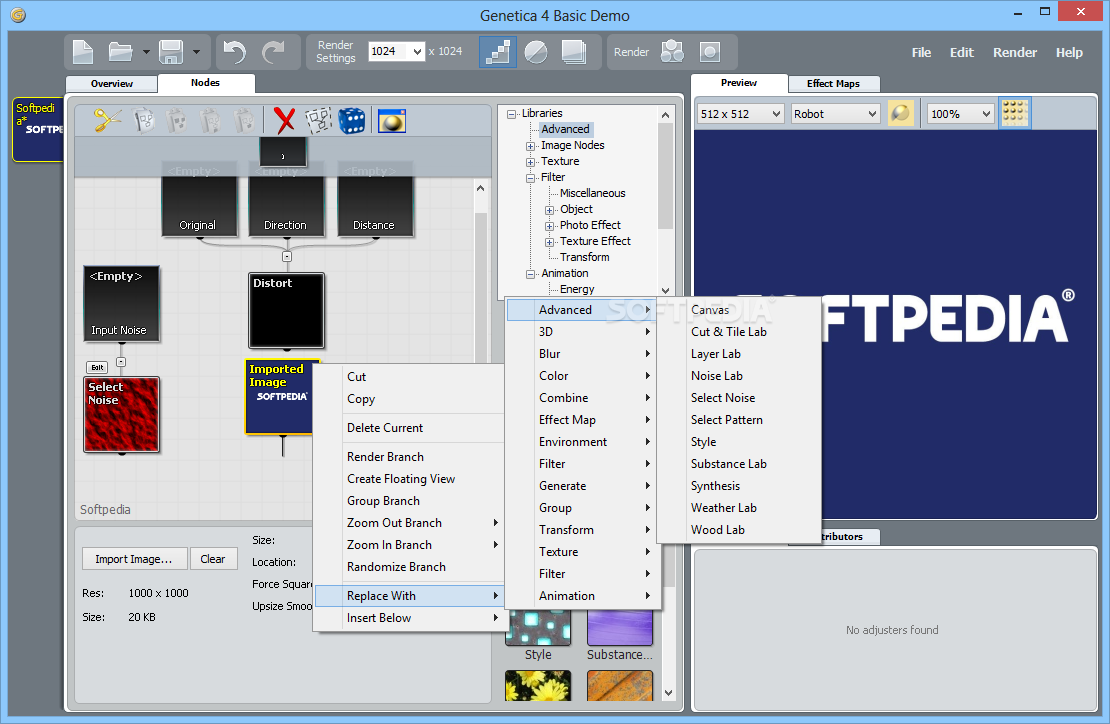Click the Genetica app logo icon

coord(18,15)
